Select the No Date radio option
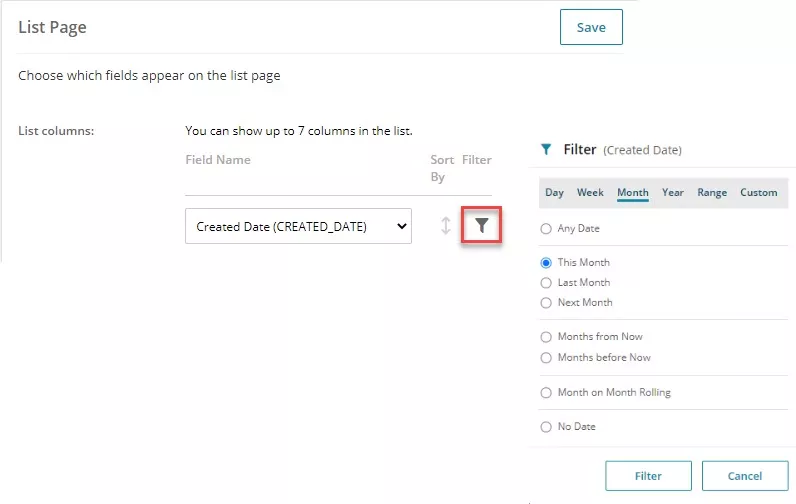 tap(546, 427)
